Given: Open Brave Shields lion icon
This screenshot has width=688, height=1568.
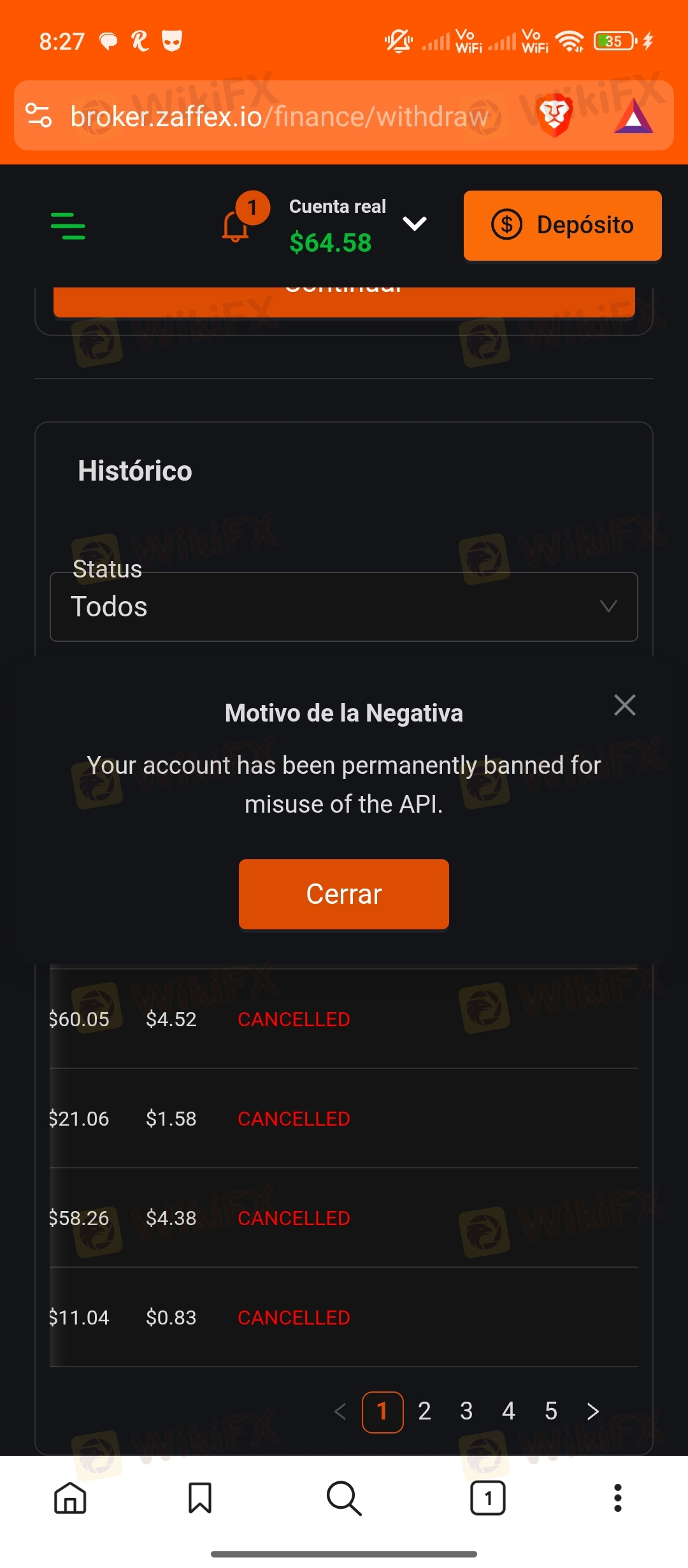Looking at the screenshot, I should click(x=555, y=116).
